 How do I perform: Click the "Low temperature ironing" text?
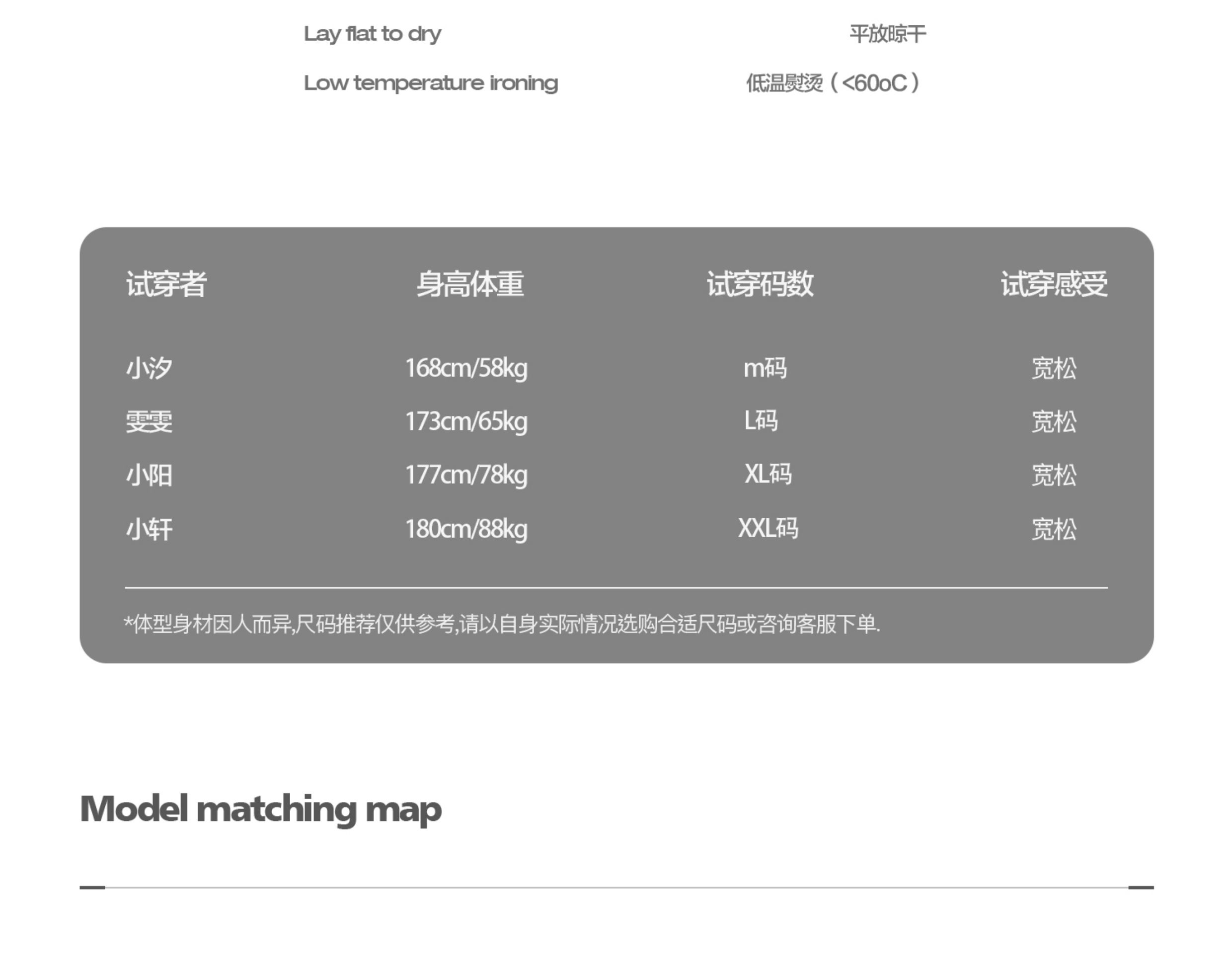tap(430, 83)
